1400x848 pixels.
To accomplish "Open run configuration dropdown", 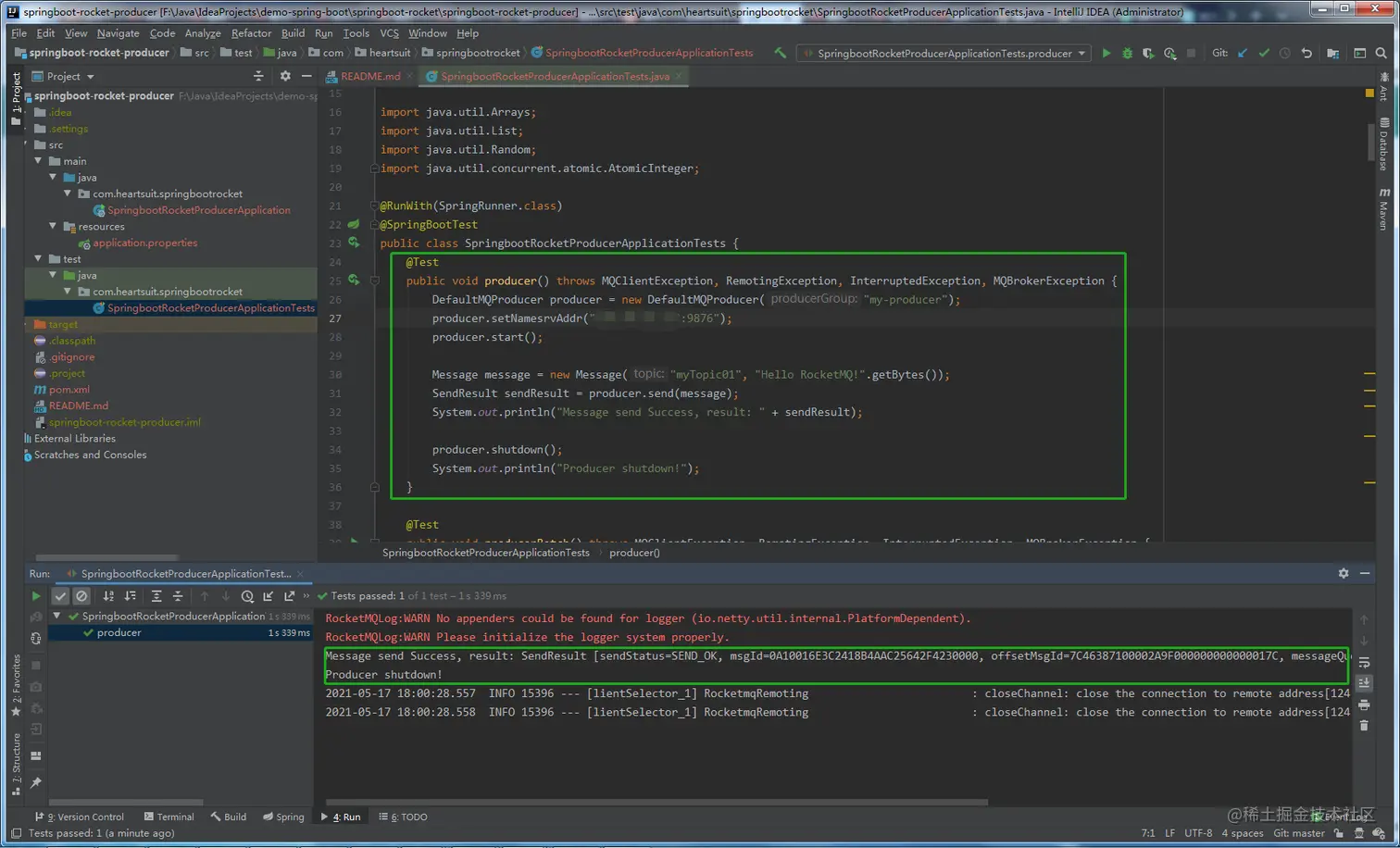I will 944,53.
